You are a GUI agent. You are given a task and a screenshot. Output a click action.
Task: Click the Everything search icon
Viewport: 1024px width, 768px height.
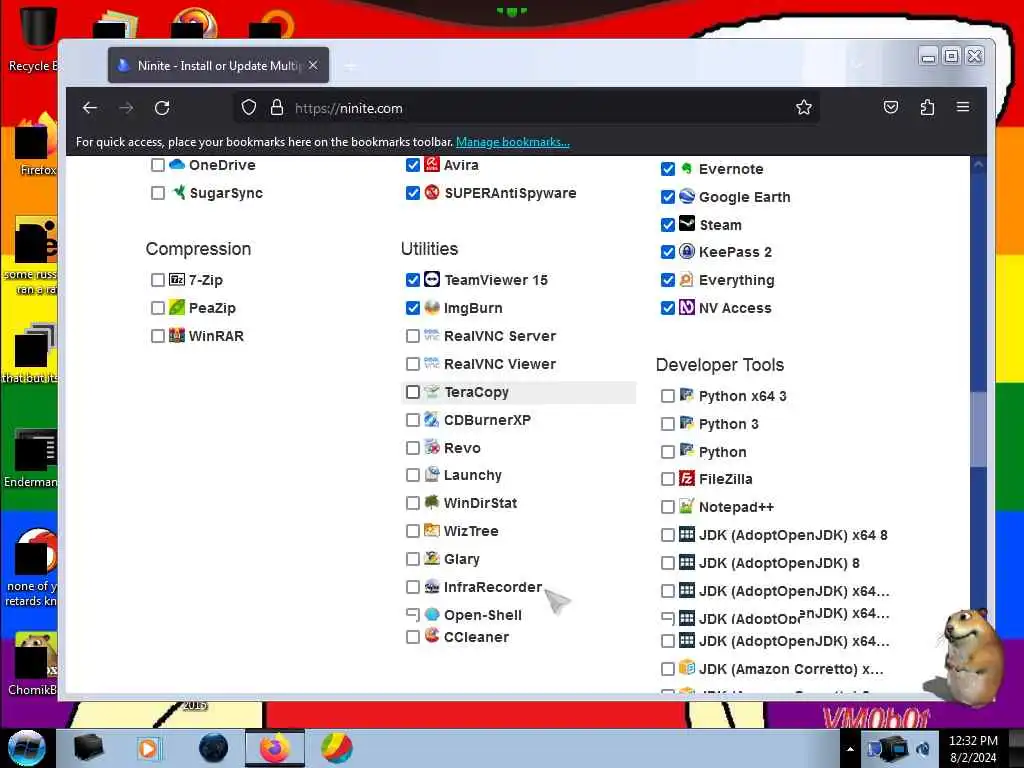tap(686, 280)
